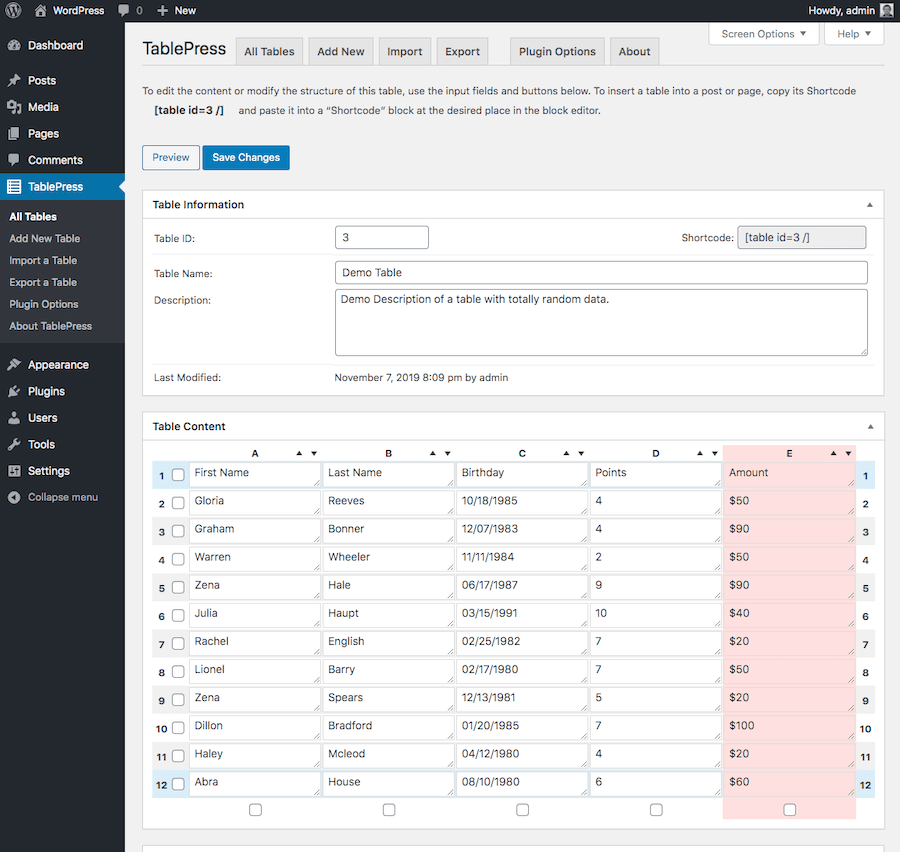The image size is (900, 852).
Task: Tick row 4 checkbox beside Warren
Action: [179, 559]
